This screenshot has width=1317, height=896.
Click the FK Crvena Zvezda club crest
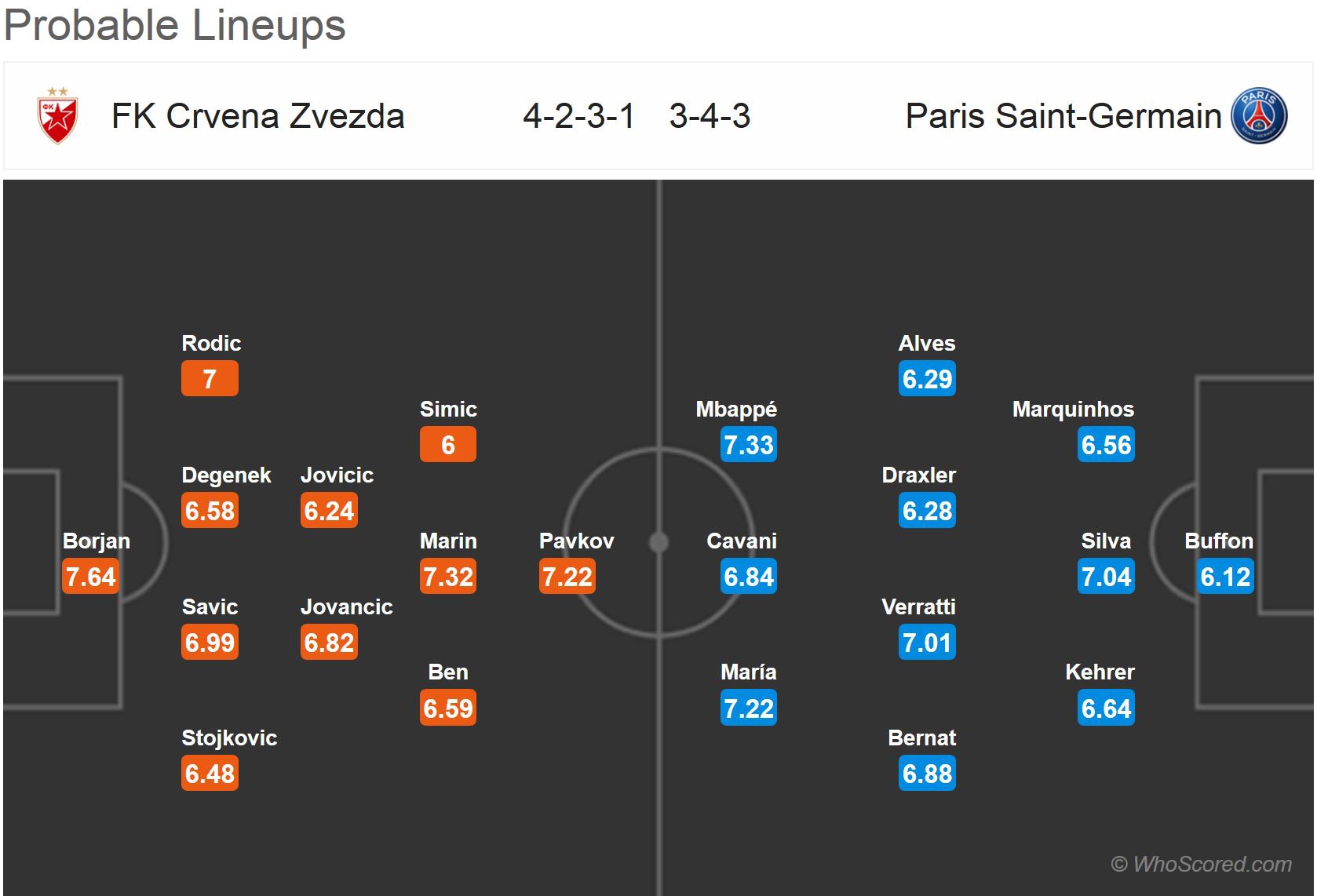point(58,115)
